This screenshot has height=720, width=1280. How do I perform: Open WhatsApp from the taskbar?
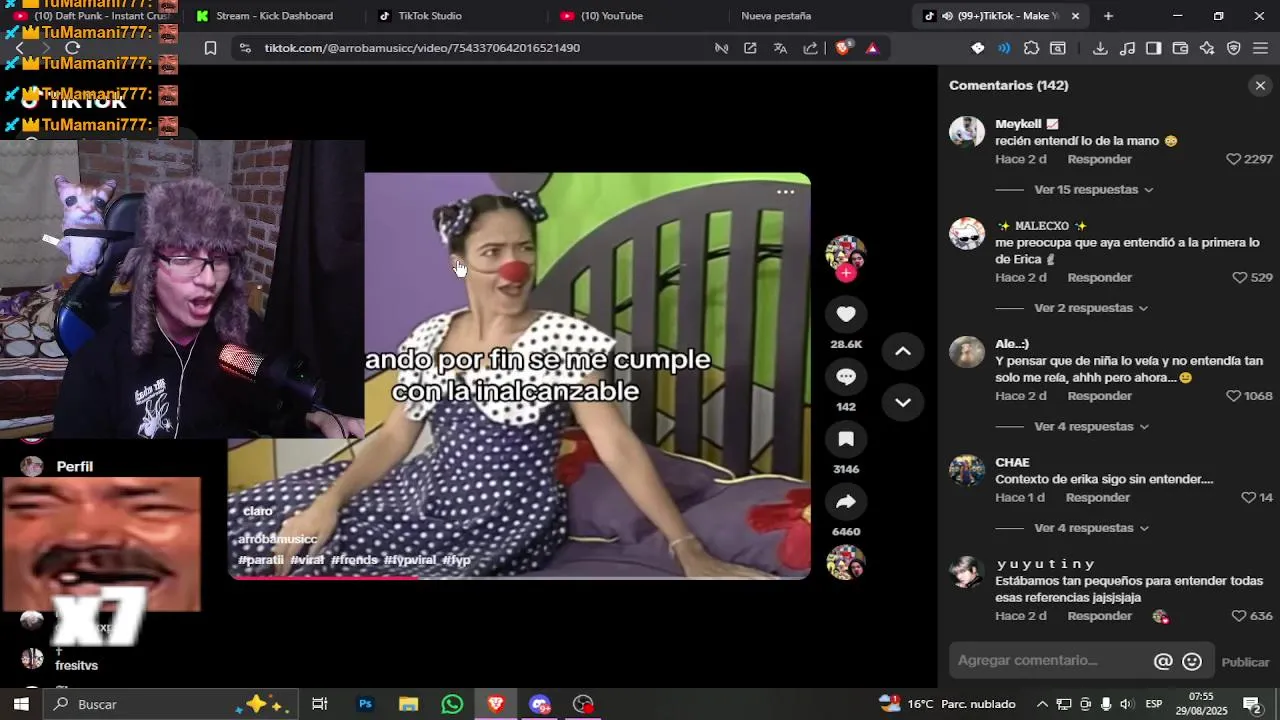pos(452,704)
